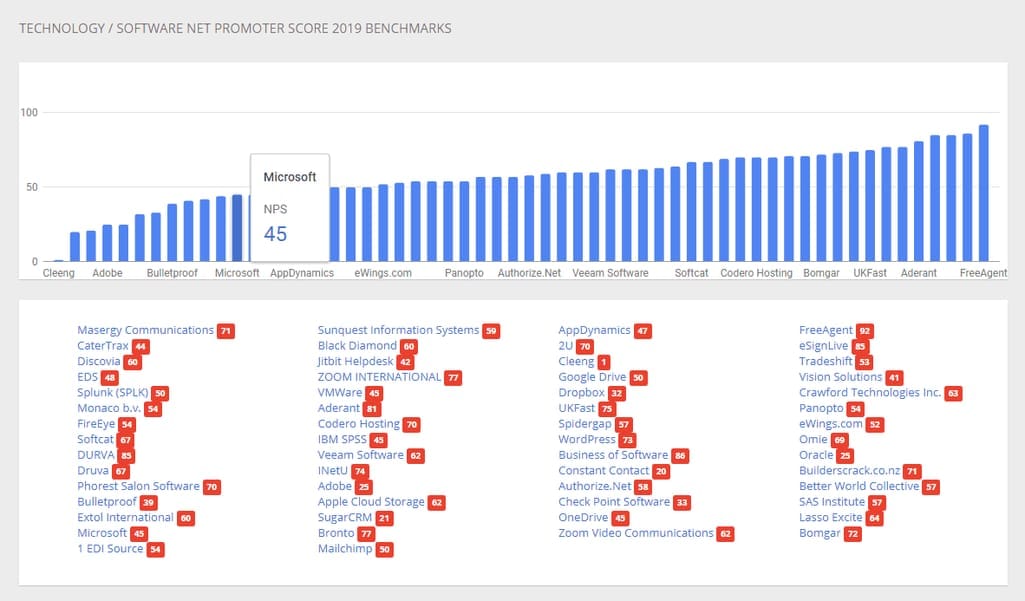Screen dimensions: 1025x601
Task: Open the Spidergap link
Action: 584,424
